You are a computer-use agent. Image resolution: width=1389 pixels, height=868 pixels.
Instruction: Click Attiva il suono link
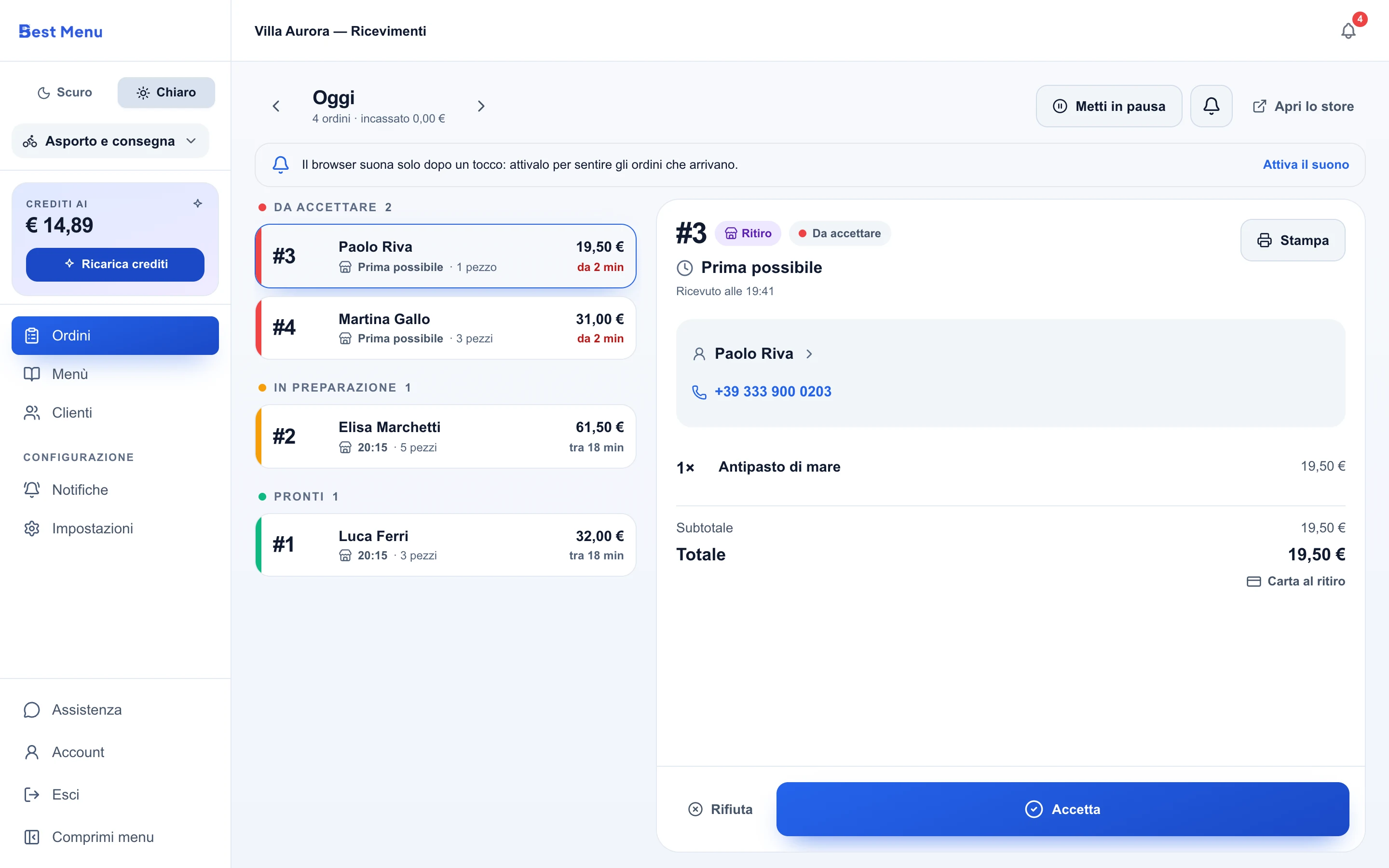point(1305,165)
